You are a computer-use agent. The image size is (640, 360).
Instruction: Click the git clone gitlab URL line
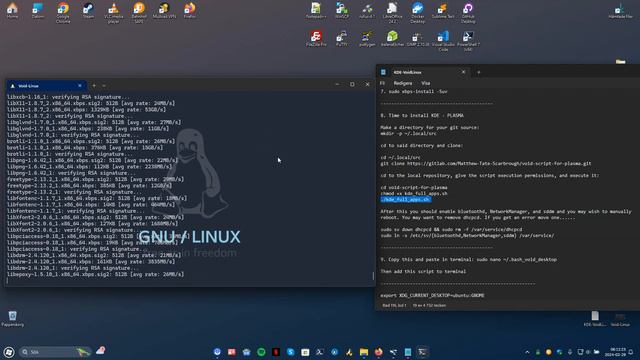pyautogui.click(x=486, y=163)
